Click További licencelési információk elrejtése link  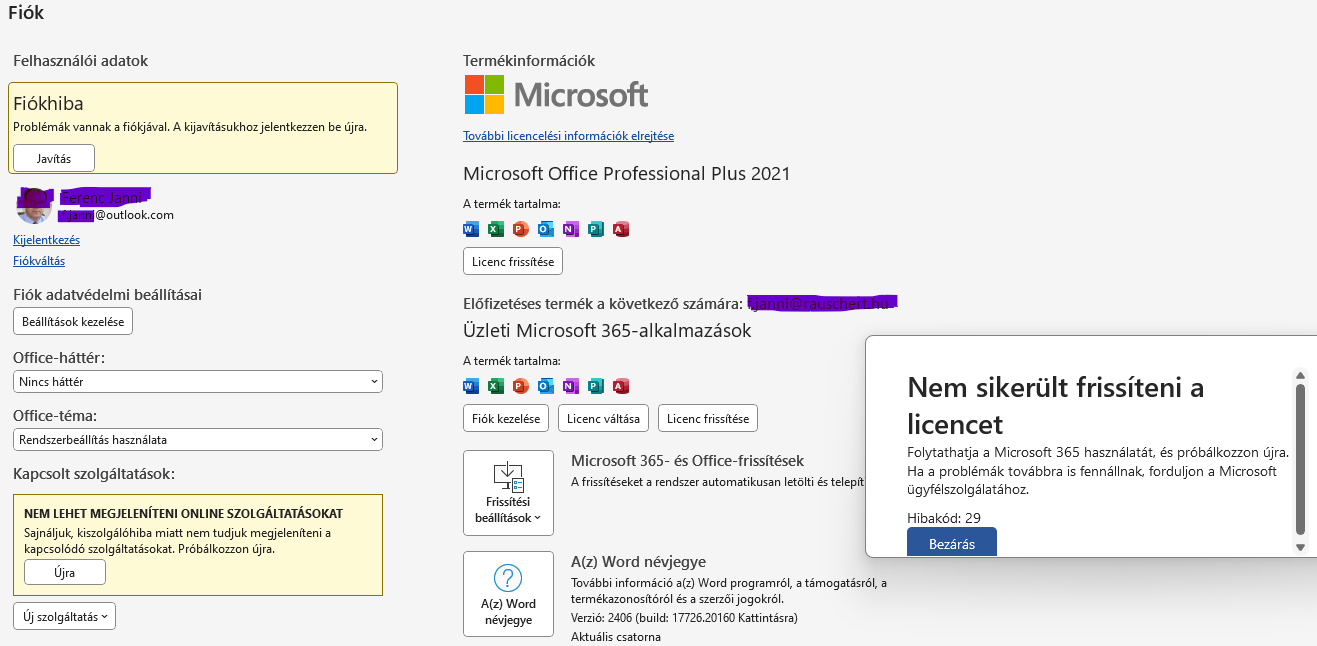tap(568, 136)
